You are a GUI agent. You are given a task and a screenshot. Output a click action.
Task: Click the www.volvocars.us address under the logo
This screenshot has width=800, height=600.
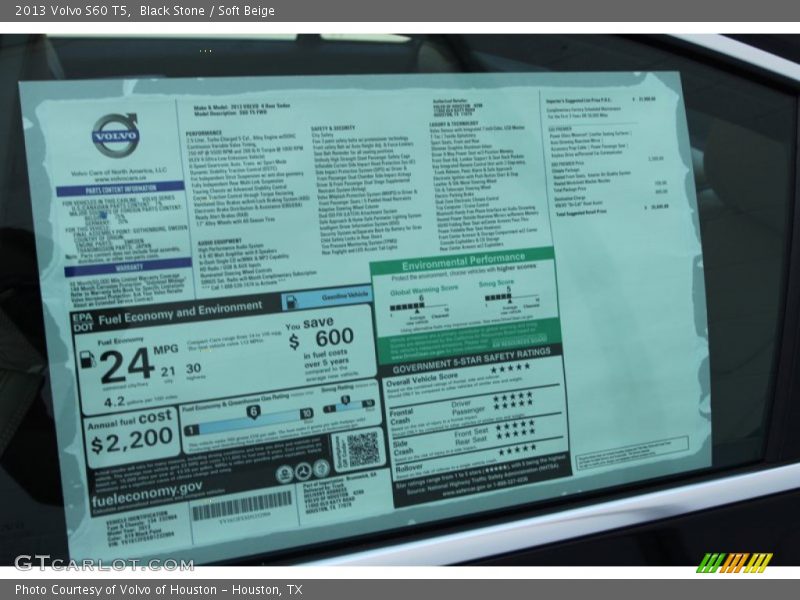(x=120, y=179)
